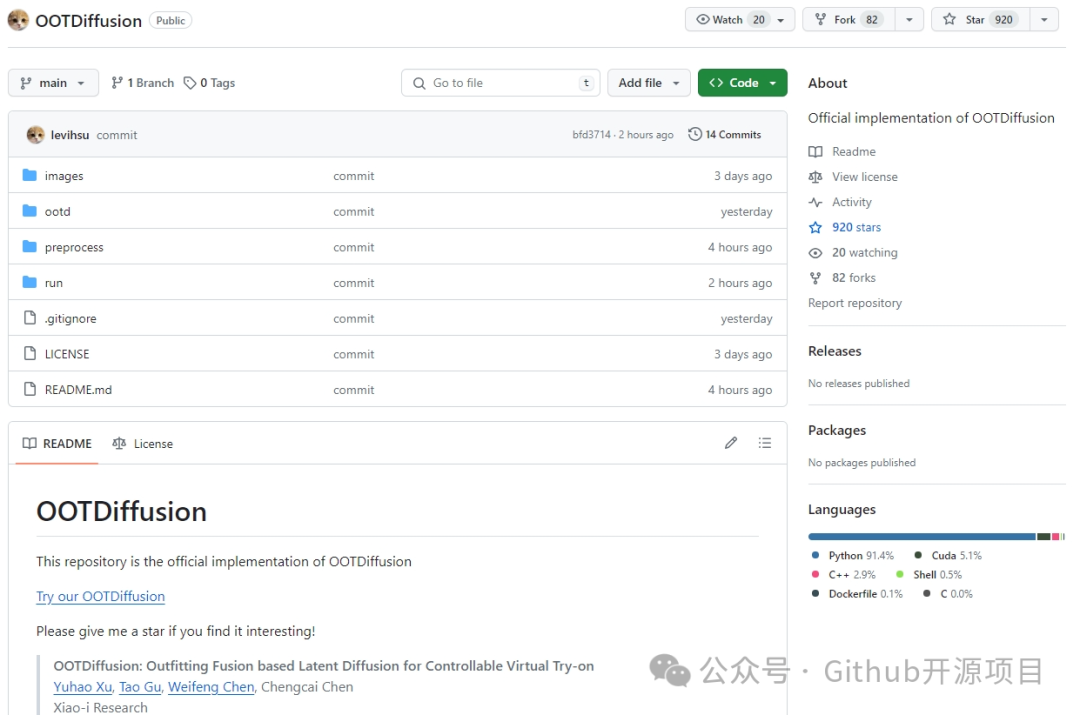
Task: Open commit hash bfd3714
Action: [592, 134]
